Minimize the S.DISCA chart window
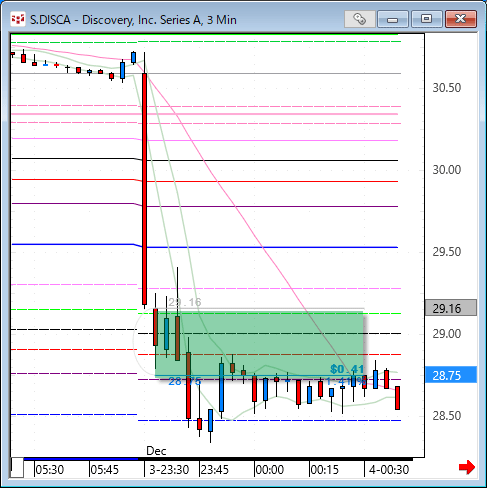This screenshot has height=488, width=487. click(393, 19)
